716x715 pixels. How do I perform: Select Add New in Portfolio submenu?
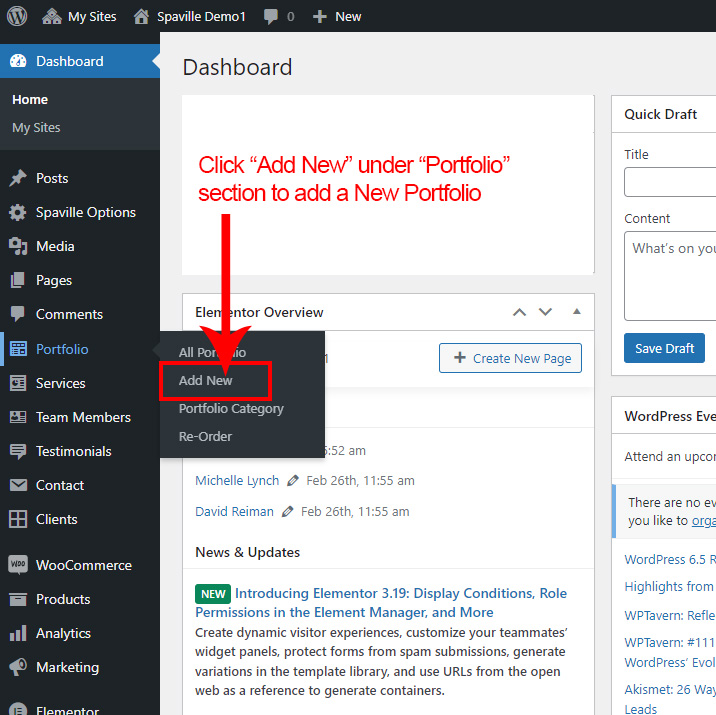(x=206, y=381)
